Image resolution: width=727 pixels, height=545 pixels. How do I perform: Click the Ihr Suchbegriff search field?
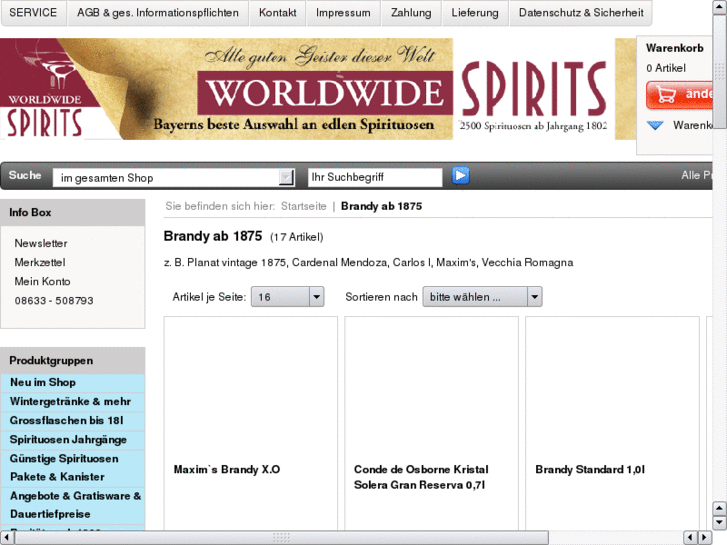(375, 177)
